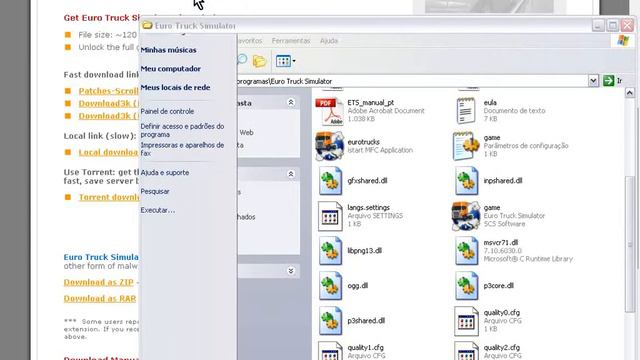Open the Ajuda menu
Viewport: 640px width, 360px height.
329,41
